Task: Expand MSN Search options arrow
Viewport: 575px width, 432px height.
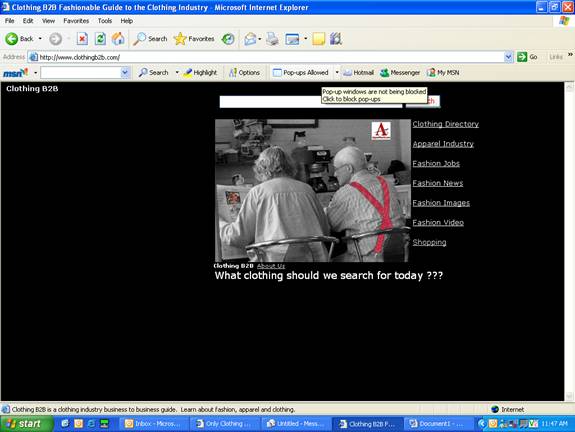Action: pyautogui.click(x=177, y=73)
